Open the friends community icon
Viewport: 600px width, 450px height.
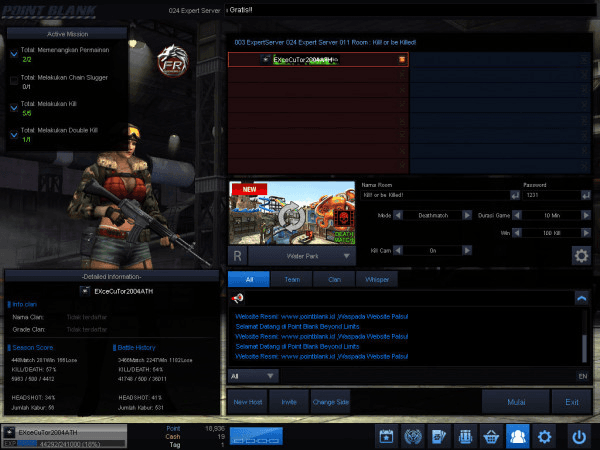(x=518, y=436)
